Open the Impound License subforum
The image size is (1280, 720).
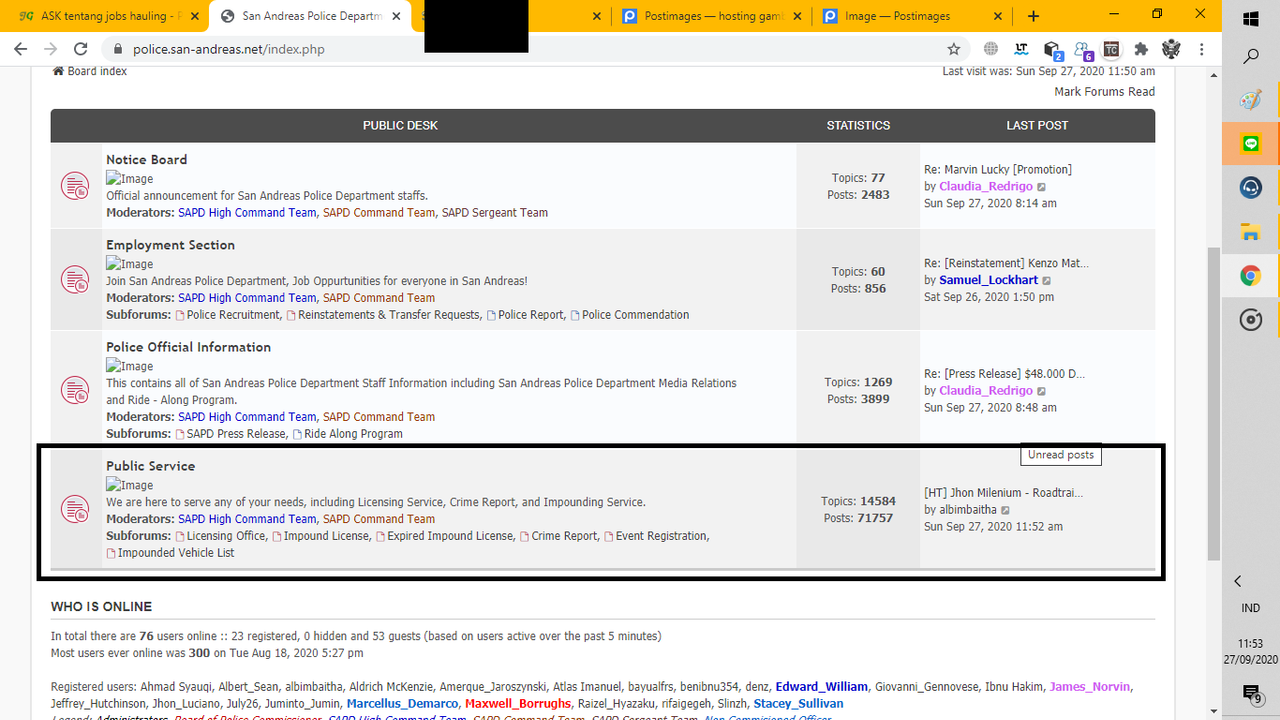[326, 536]
